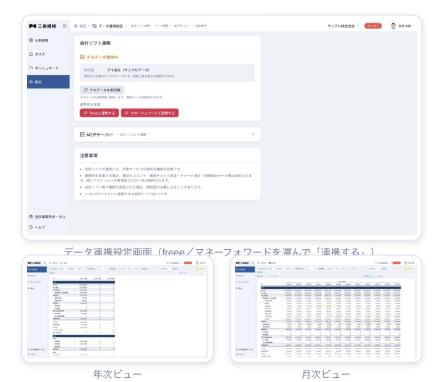Open ダッシュボード in the left sidebar

[48, 68]
